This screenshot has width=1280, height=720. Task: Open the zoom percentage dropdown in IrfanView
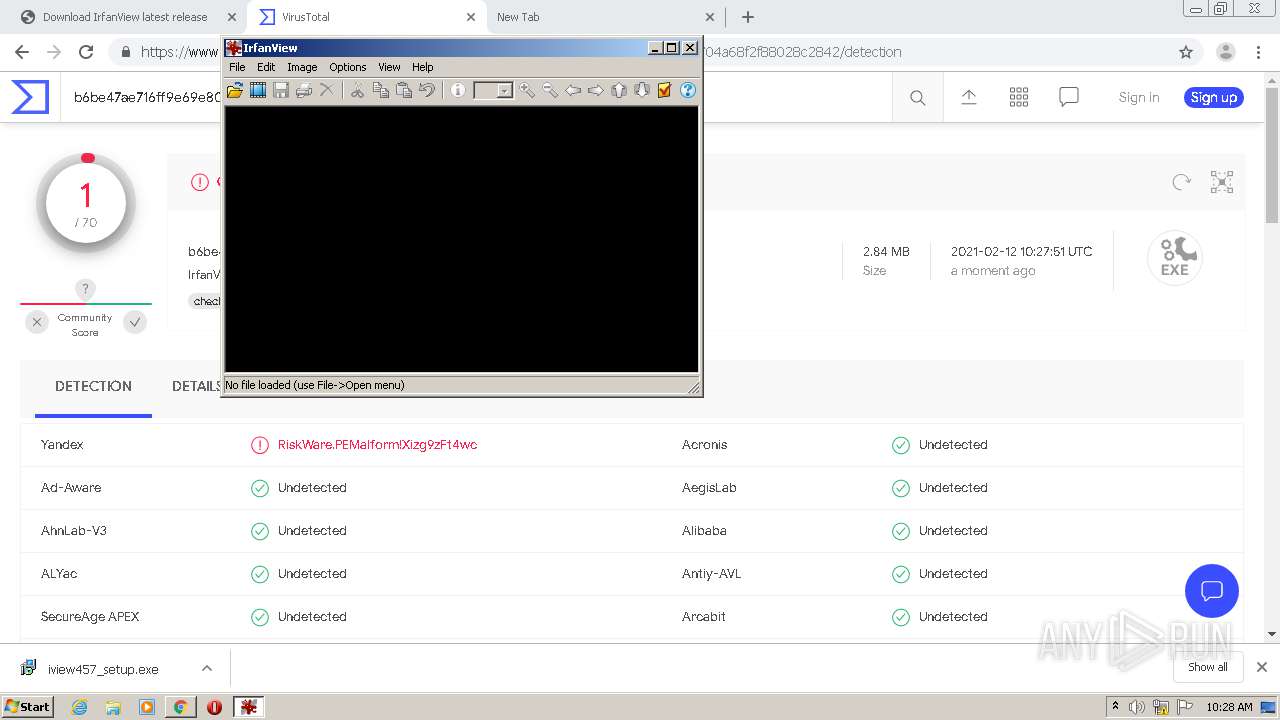(505, 91)
